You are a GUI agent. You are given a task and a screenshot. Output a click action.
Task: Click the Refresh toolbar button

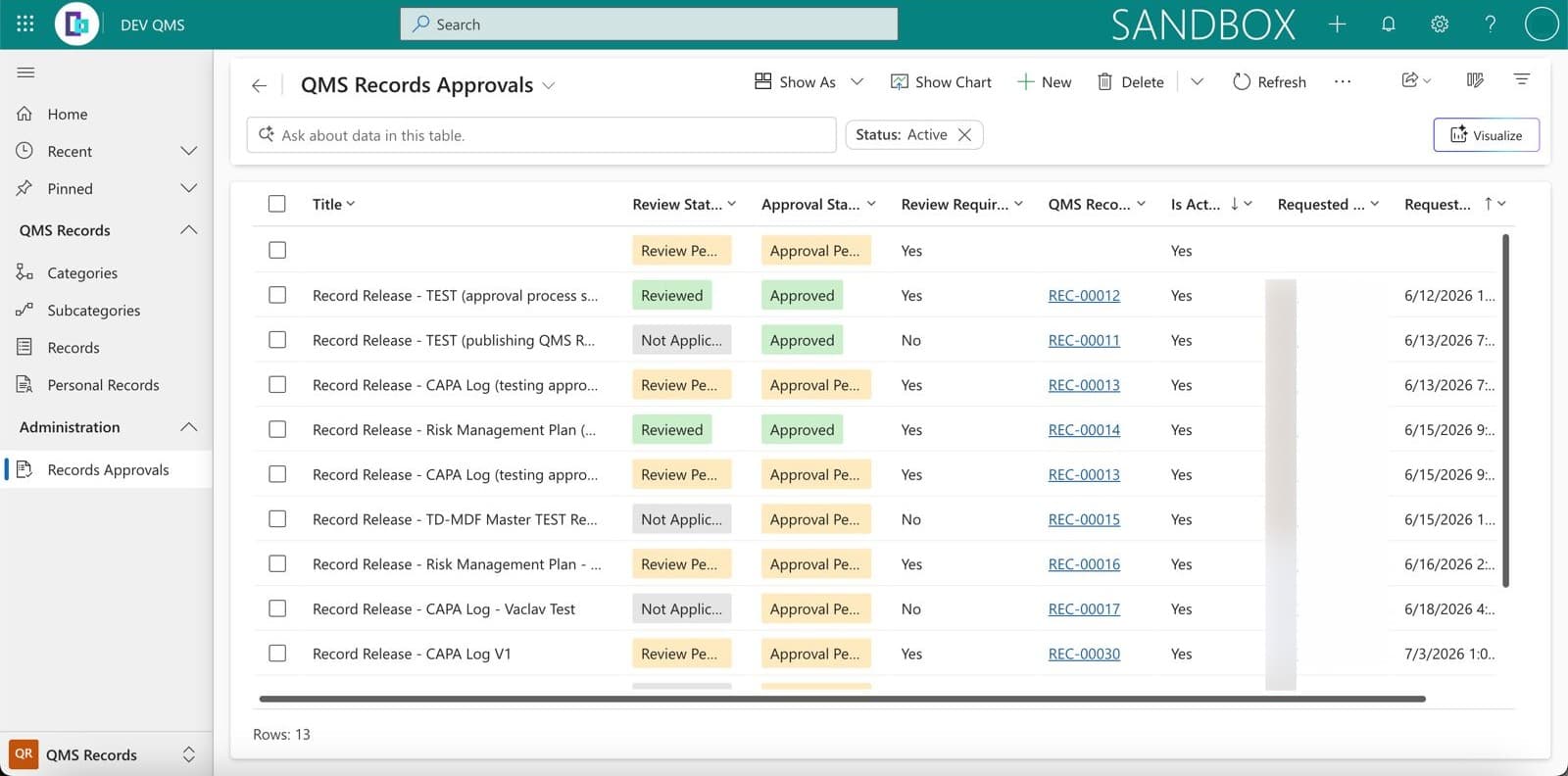1269,82
